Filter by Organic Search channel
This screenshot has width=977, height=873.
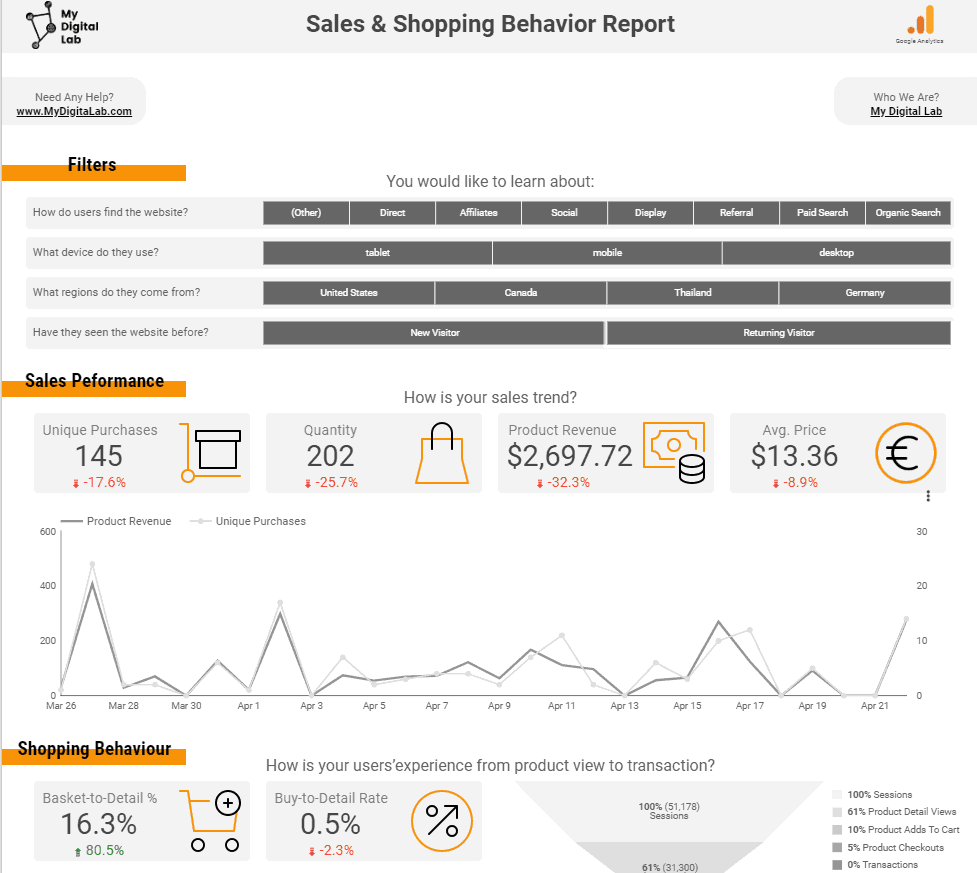(908, 212)
